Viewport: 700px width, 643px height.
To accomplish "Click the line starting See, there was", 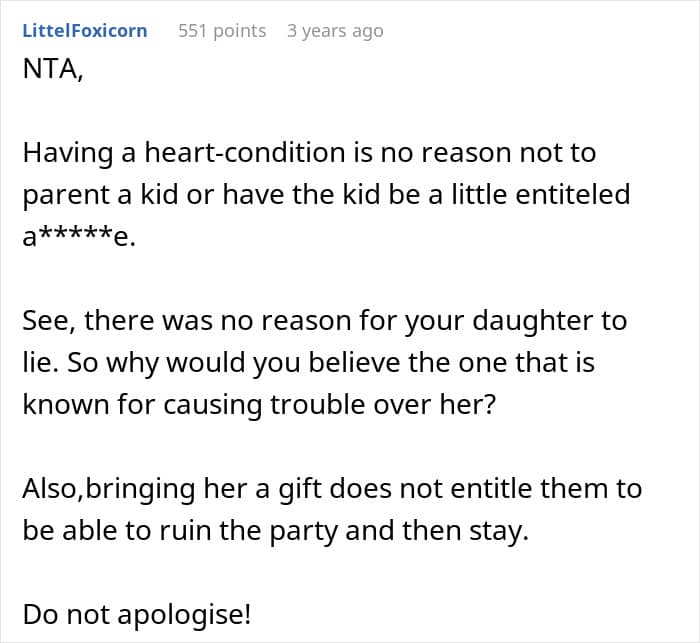I will pos(325,321).
